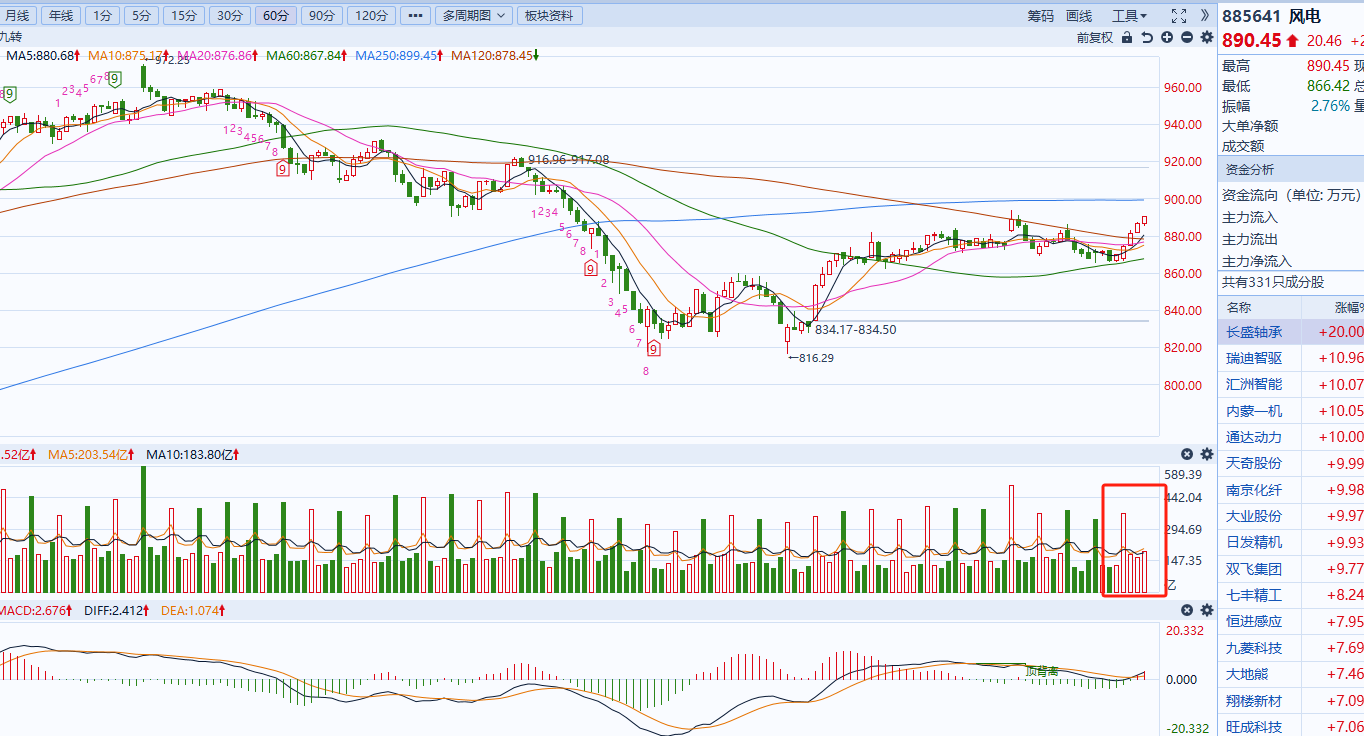Click the MA120:878.45 indicator label
1364x736 pixels.
click(x=495, y=56)
